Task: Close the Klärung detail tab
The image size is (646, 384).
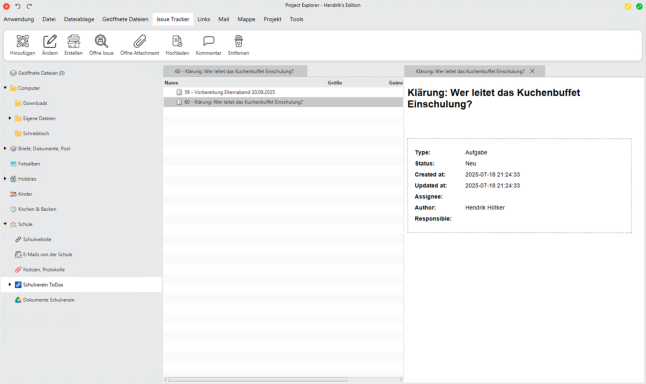Action: [x=532, y=71]
